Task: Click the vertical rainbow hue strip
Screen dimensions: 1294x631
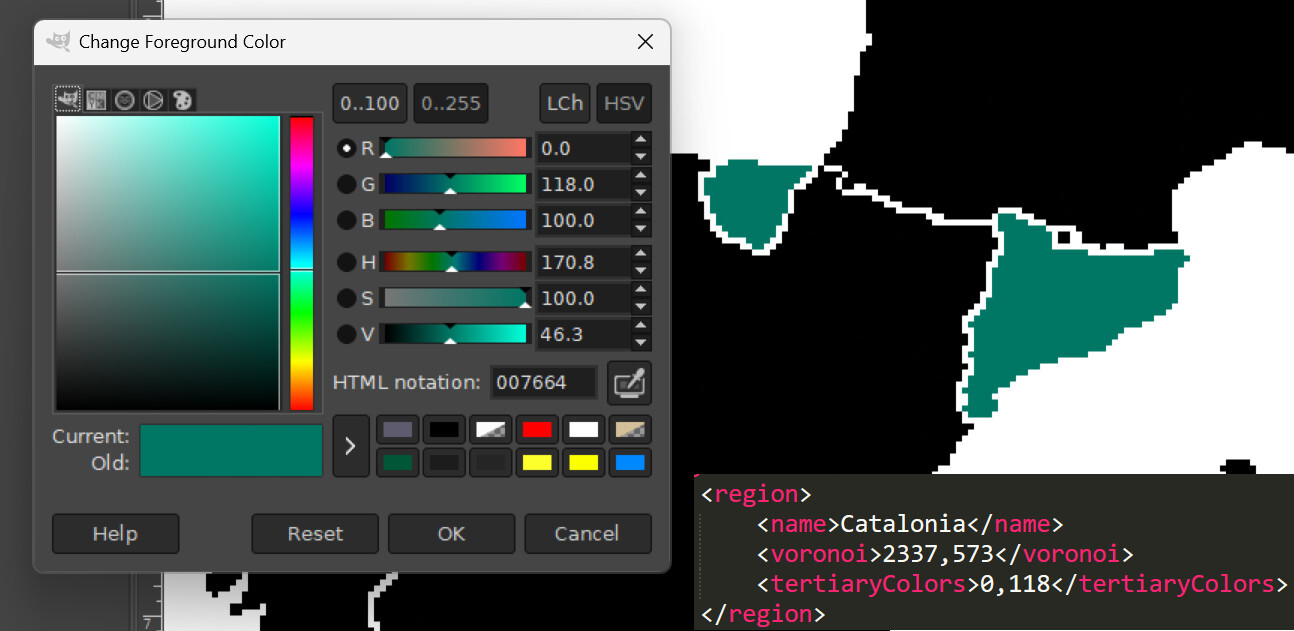Action: [x=301, y=263]
